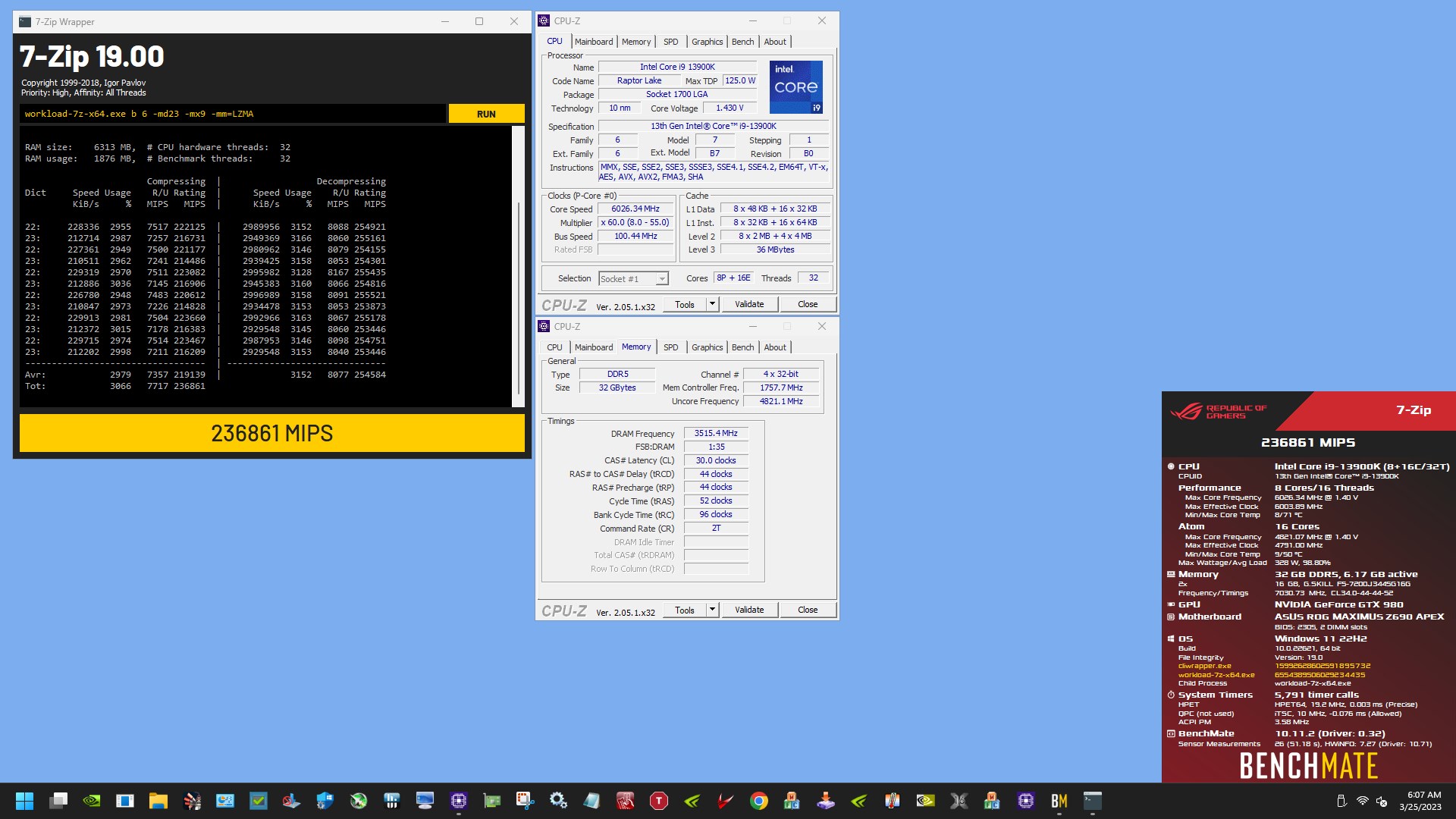The height and width of the screenshot is (819, 1456).
Task: Click 'cliwrapper.exe' in BenchMate file integrity
Action: tap(1204, 666)
